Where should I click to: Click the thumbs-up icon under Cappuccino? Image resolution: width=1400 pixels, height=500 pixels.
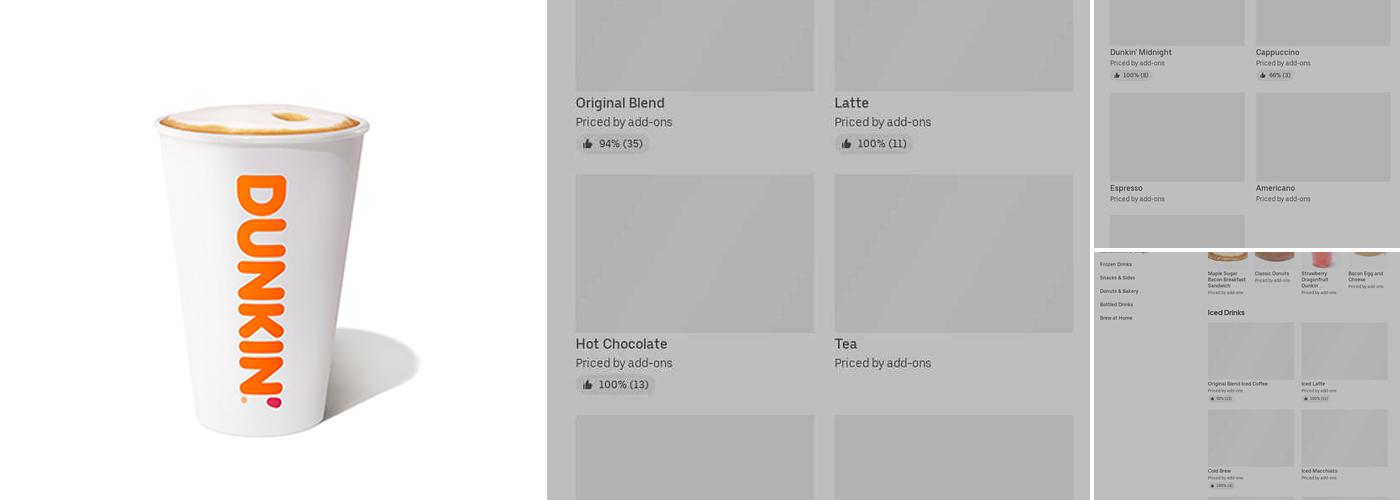coord(1263,75)
